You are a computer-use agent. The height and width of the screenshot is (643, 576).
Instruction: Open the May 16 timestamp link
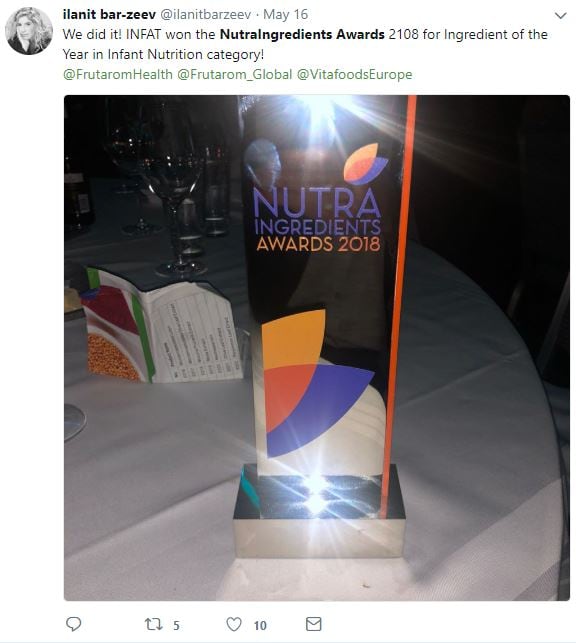pos(285,14)
